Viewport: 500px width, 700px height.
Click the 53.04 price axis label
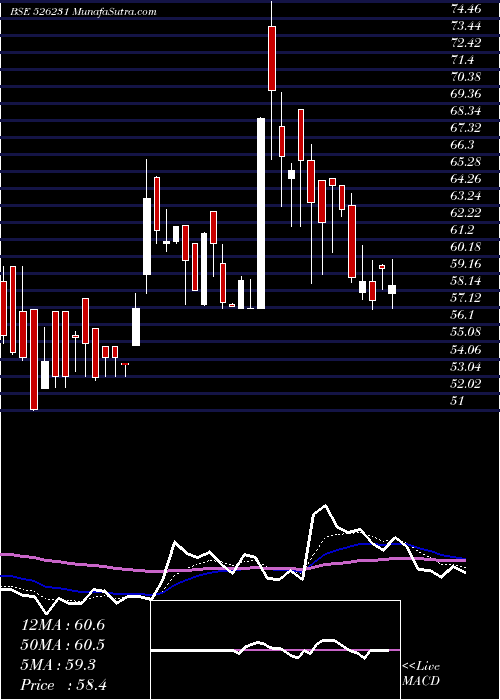pos(467,366)
